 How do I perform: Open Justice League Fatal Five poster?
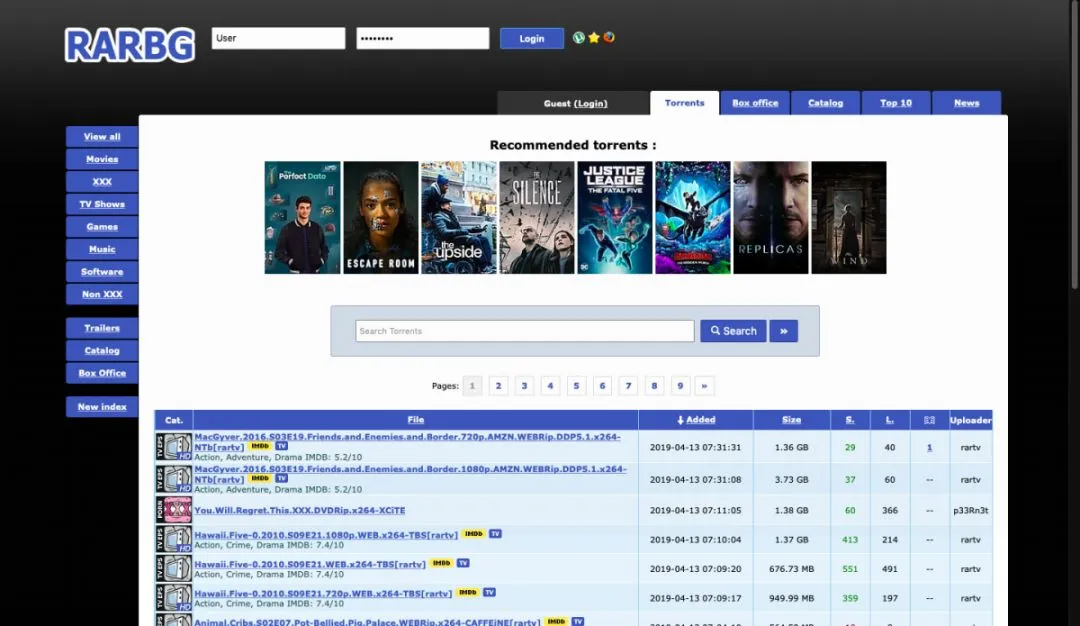(614, 218)
